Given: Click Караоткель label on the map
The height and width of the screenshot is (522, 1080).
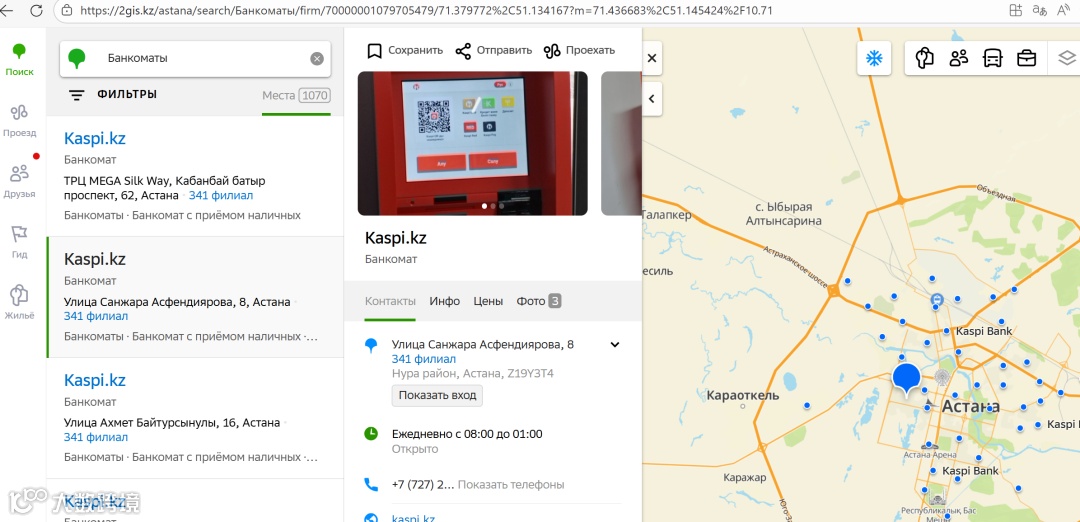Looking at the screenshot, I should coord(742,395).
